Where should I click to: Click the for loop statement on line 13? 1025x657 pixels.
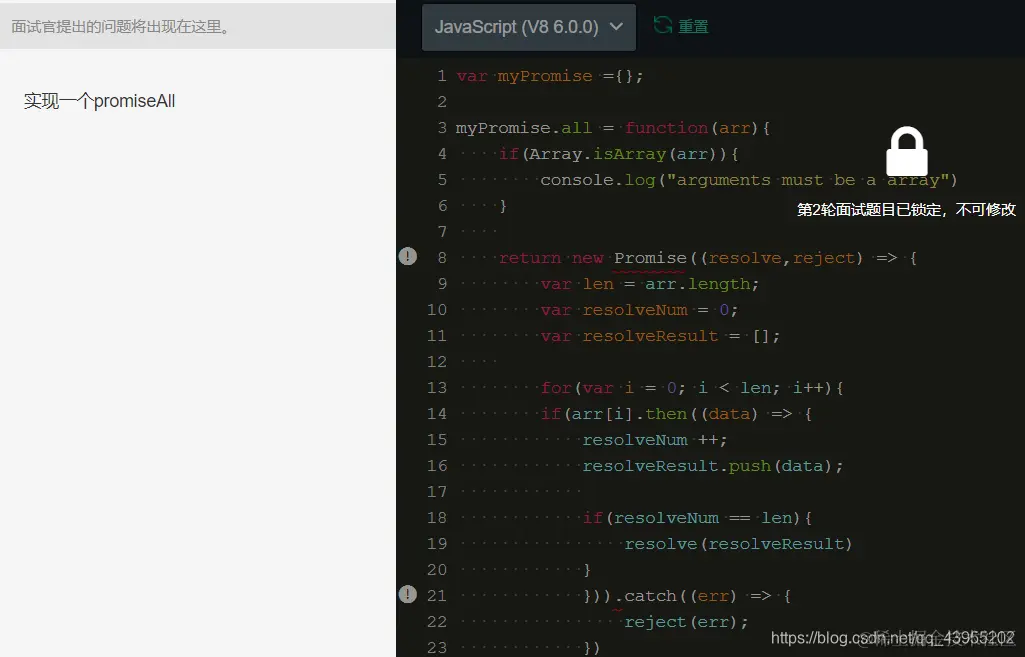692,388
